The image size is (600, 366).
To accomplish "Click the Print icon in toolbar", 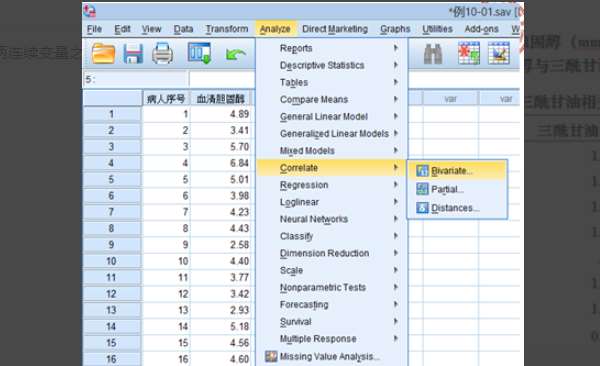I will click(x=162, y=54).
